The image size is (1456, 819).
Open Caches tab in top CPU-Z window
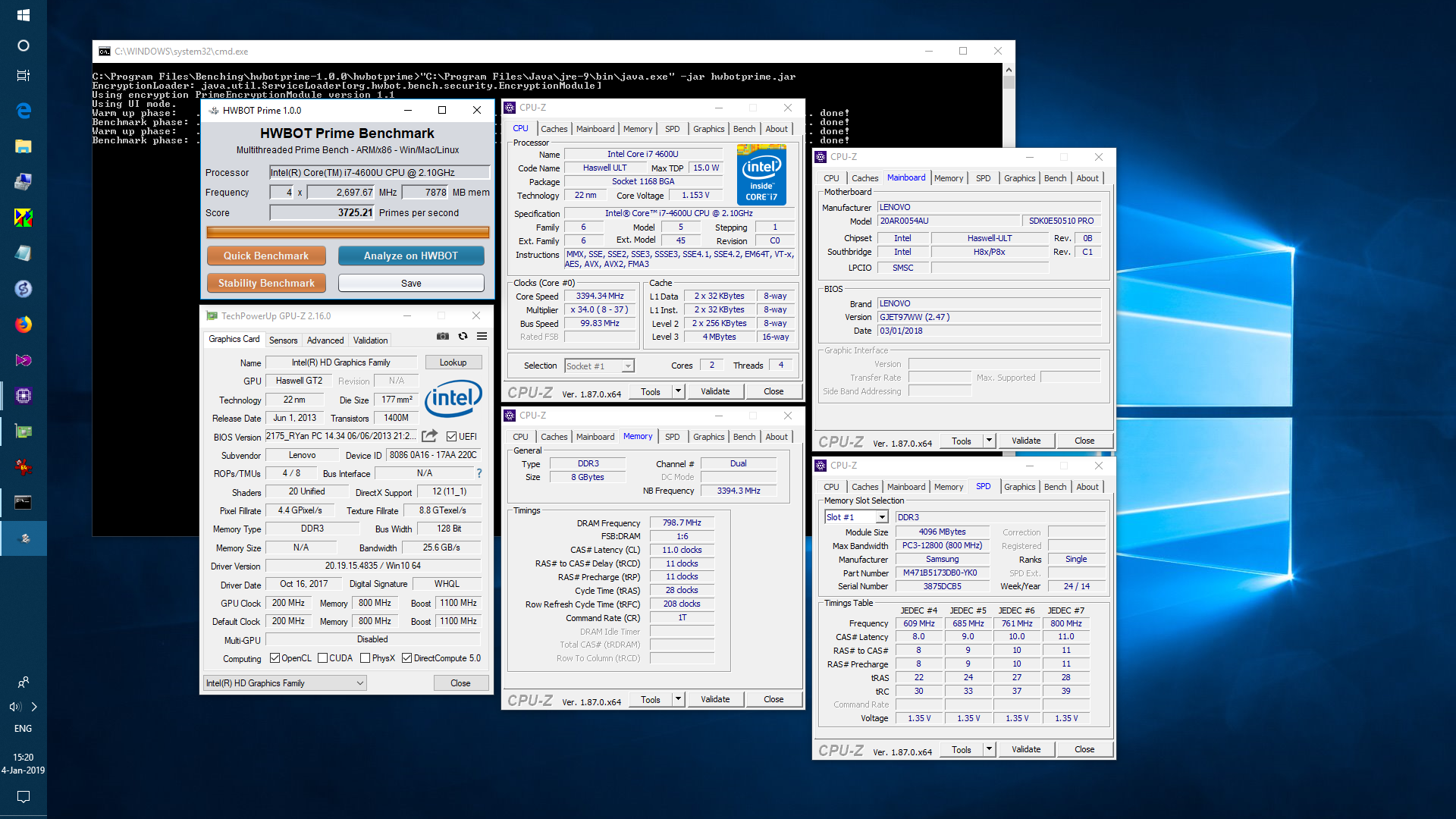554,129
